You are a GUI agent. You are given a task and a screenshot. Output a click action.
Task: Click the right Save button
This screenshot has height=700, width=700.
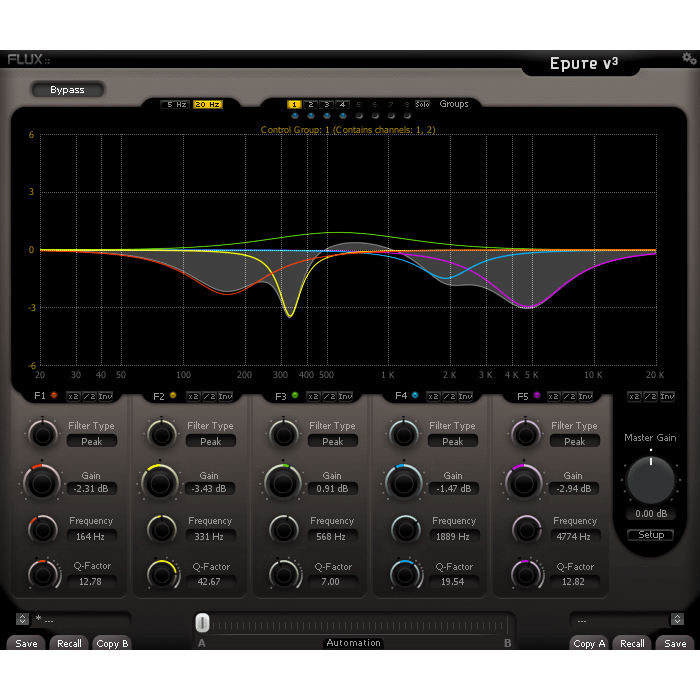click(x=675, y=643)
